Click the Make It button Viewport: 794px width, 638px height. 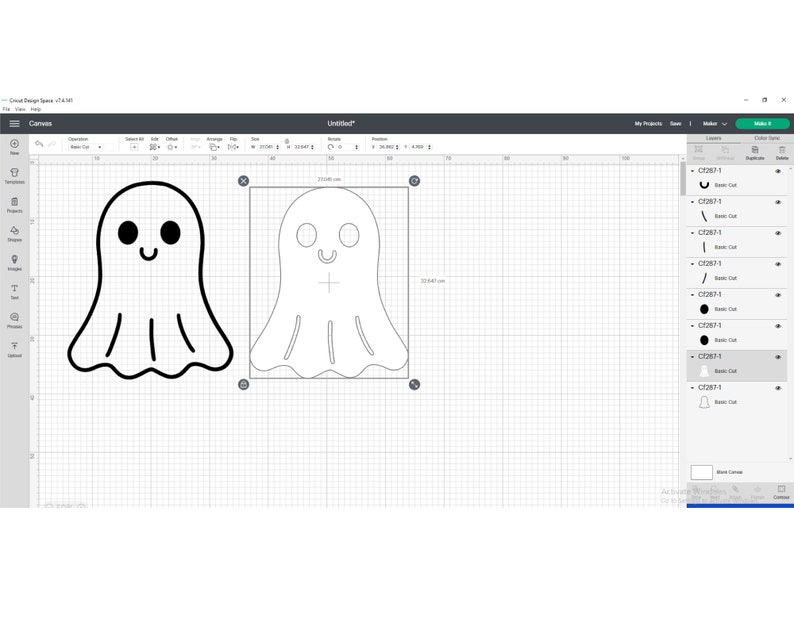[x=762, y=124]
